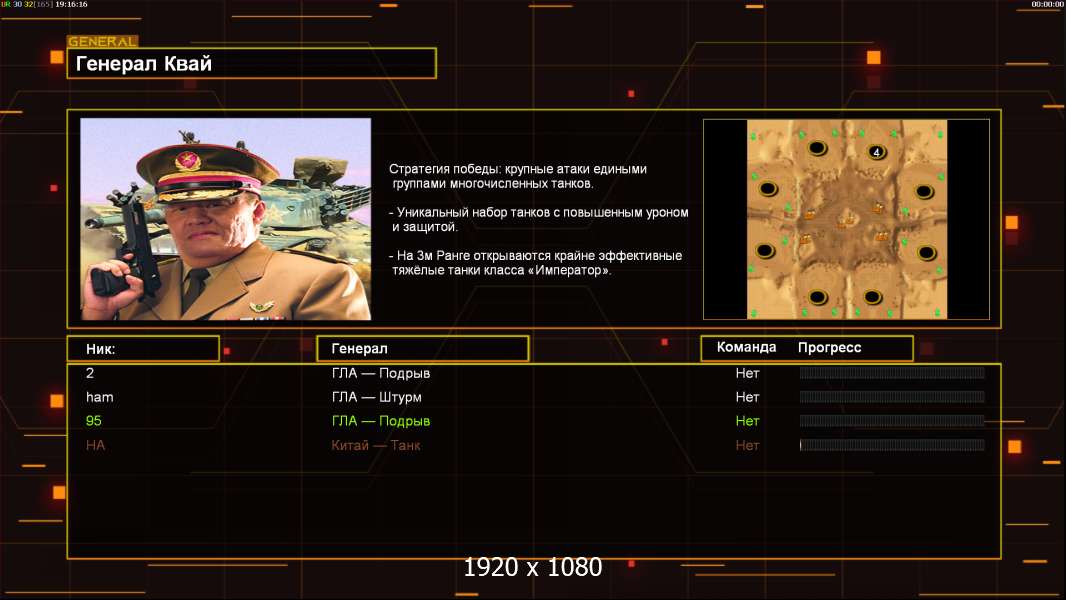Click the "Генерал" column header
Image resolution: width=1066 pixels, height=600 pixels.
[423, 349]
